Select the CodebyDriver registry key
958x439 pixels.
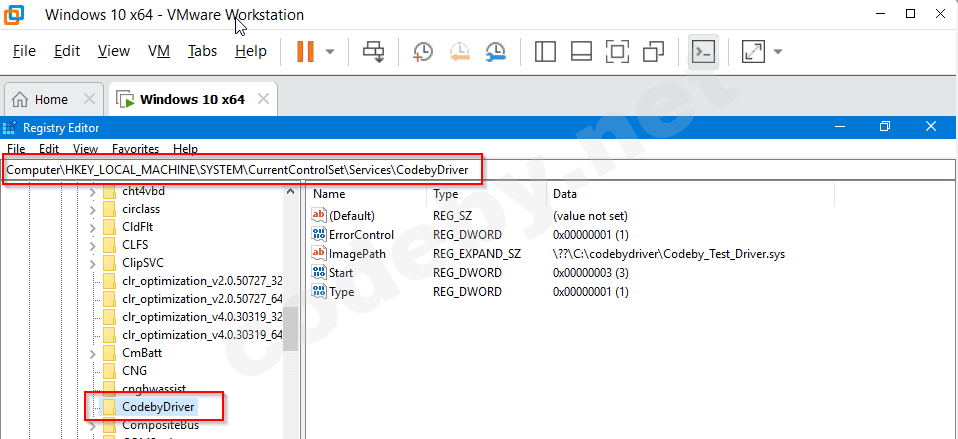[157, 407]
